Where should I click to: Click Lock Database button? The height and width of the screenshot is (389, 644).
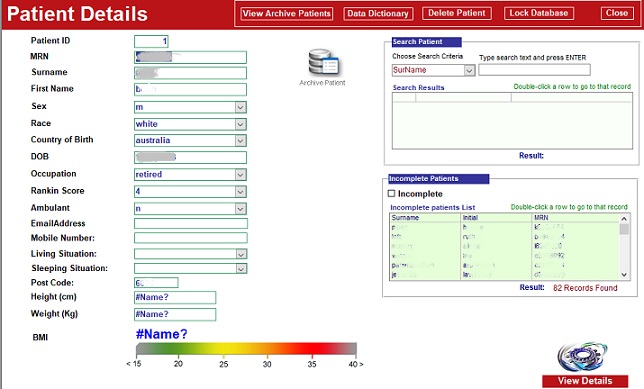click(538, 13)
